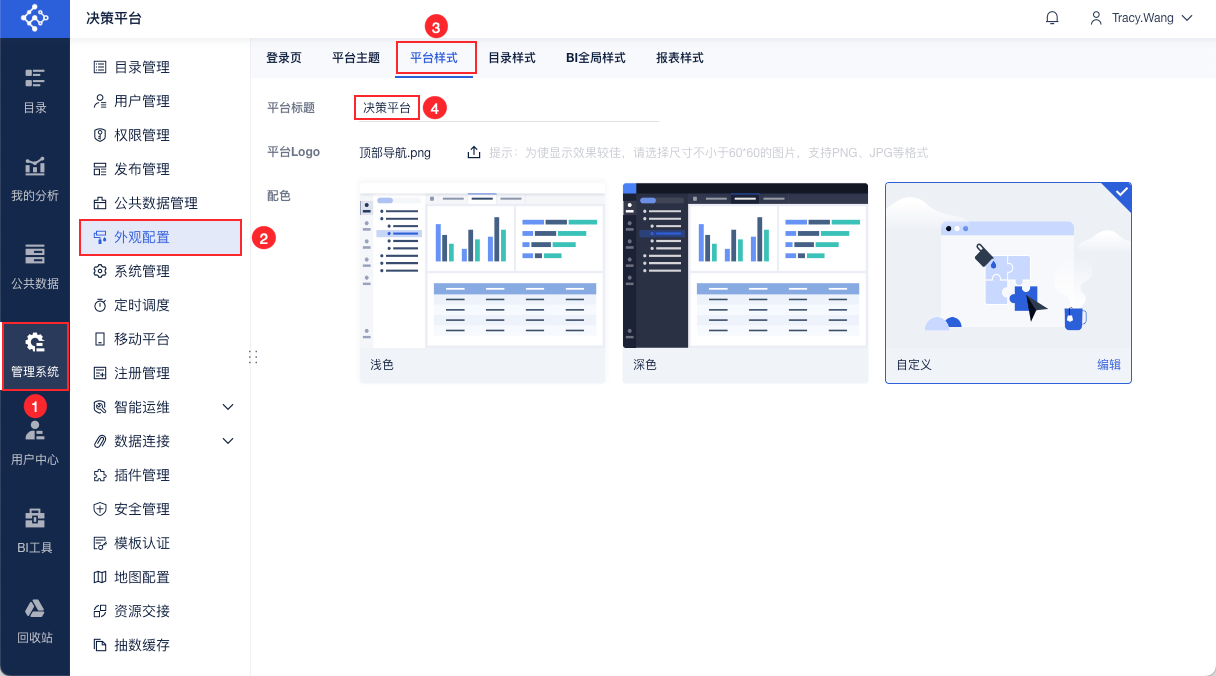Switch to the 登录页 tab
This screenshot has height=676, width=1216.
tap(284, 58)
